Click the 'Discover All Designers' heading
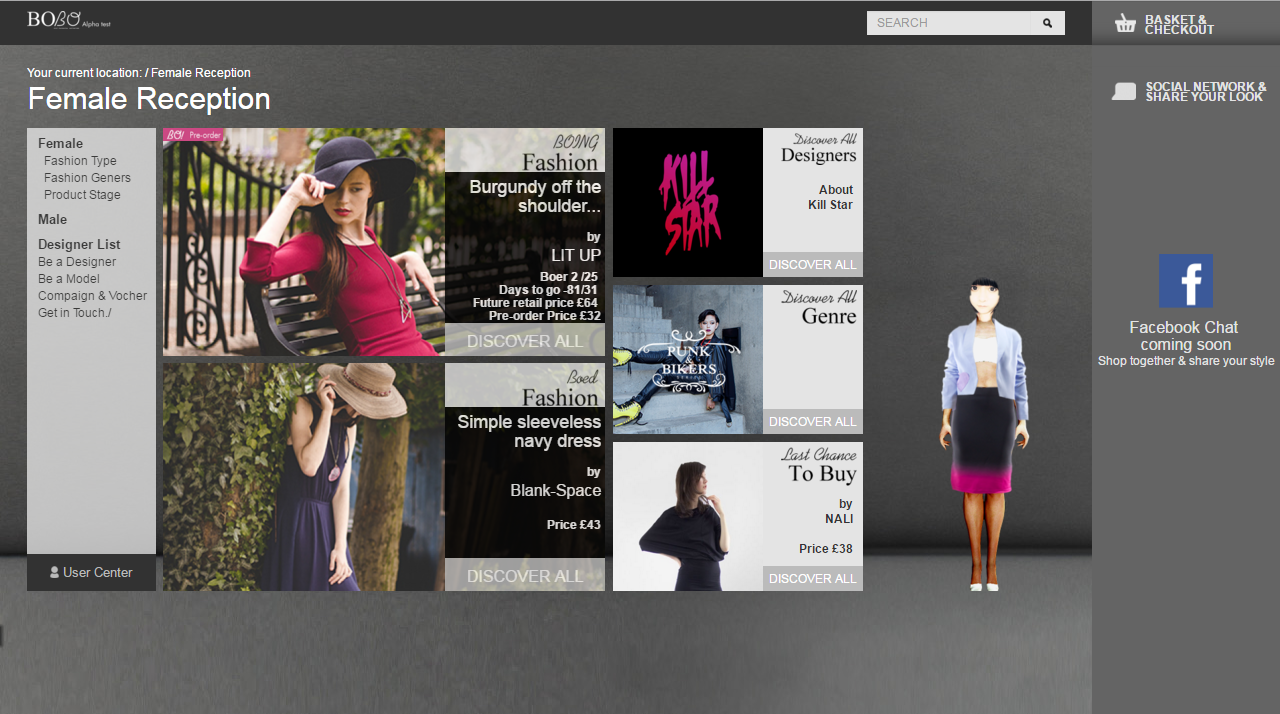This screenshot has height=714, width=1280. pos(819,148)
